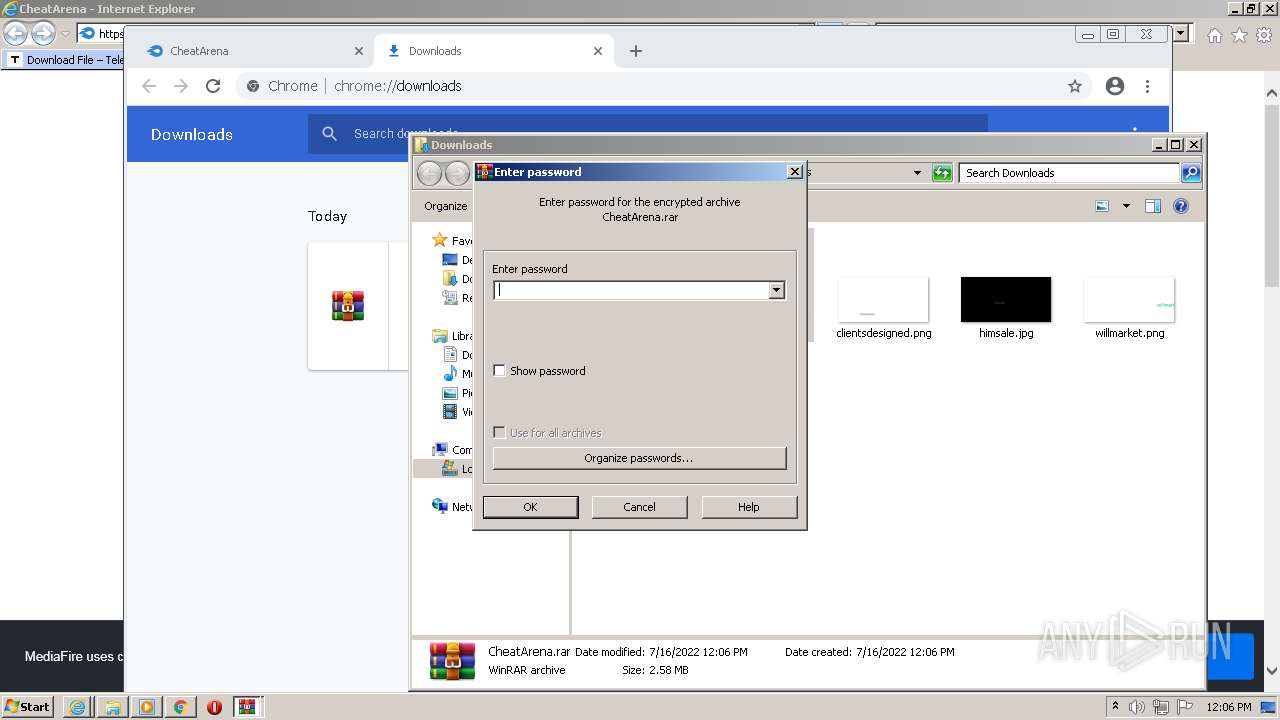Open the Explorer view options dropdown
This screenshot has height=720, width=1280.
(x=1126, y=206)
